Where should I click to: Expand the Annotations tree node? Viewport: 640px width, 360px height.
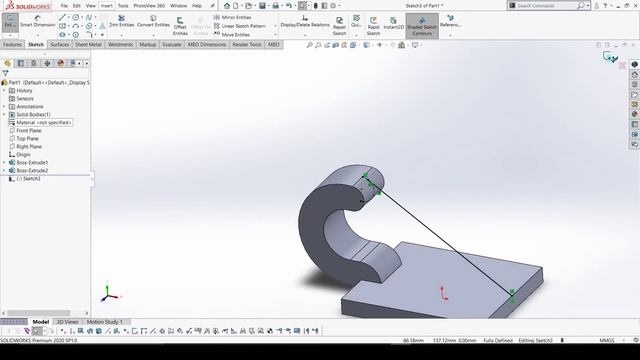pyautogui.click(x=4, y=107)
